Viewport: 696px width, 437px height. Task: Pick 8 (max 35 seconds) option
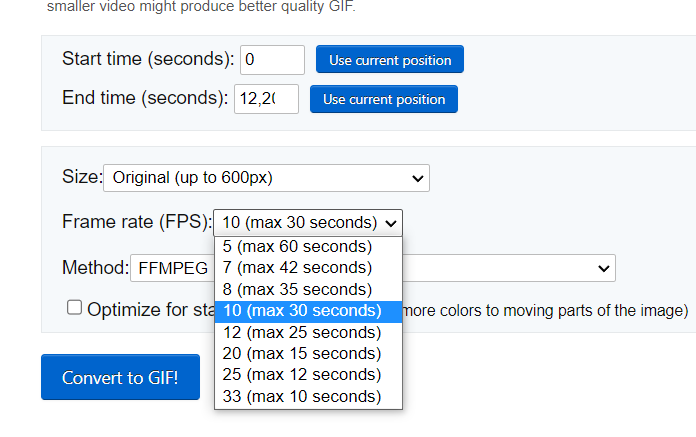pyautogui.click(x=297, y=289)
